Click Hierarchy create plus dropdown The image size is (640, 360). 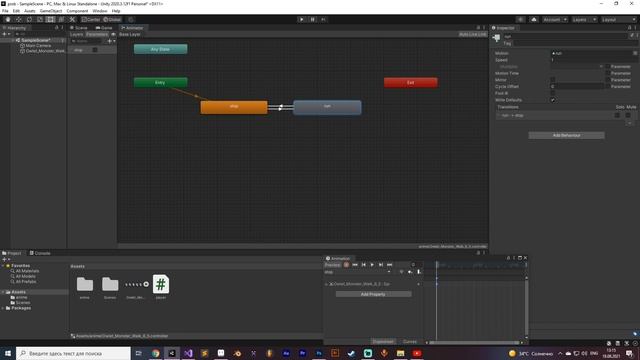pyautogui.click(x=6, y=34)
